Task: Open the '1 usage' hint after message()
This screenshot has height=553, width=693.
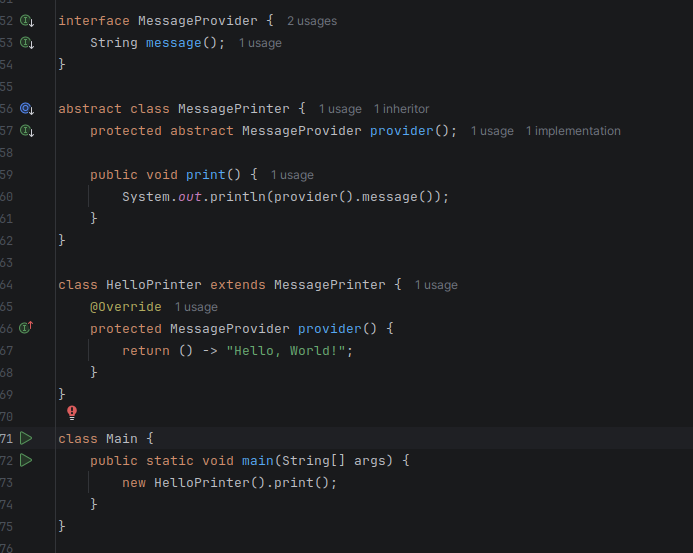Action: pyautogui.click(x=260, y=43)
